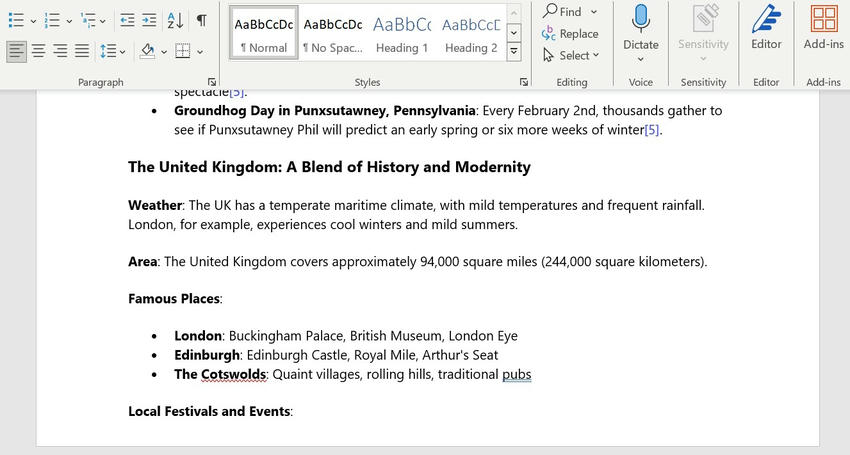Apply multilevel list formatting
The height and width of the screenshot is (455, 850).
pyautogui.click(x=88, y=21)
